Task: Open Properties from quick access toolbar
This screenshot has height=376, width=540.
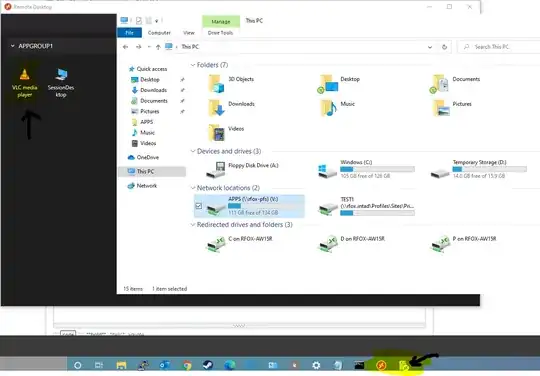Action: coord(138,21)
